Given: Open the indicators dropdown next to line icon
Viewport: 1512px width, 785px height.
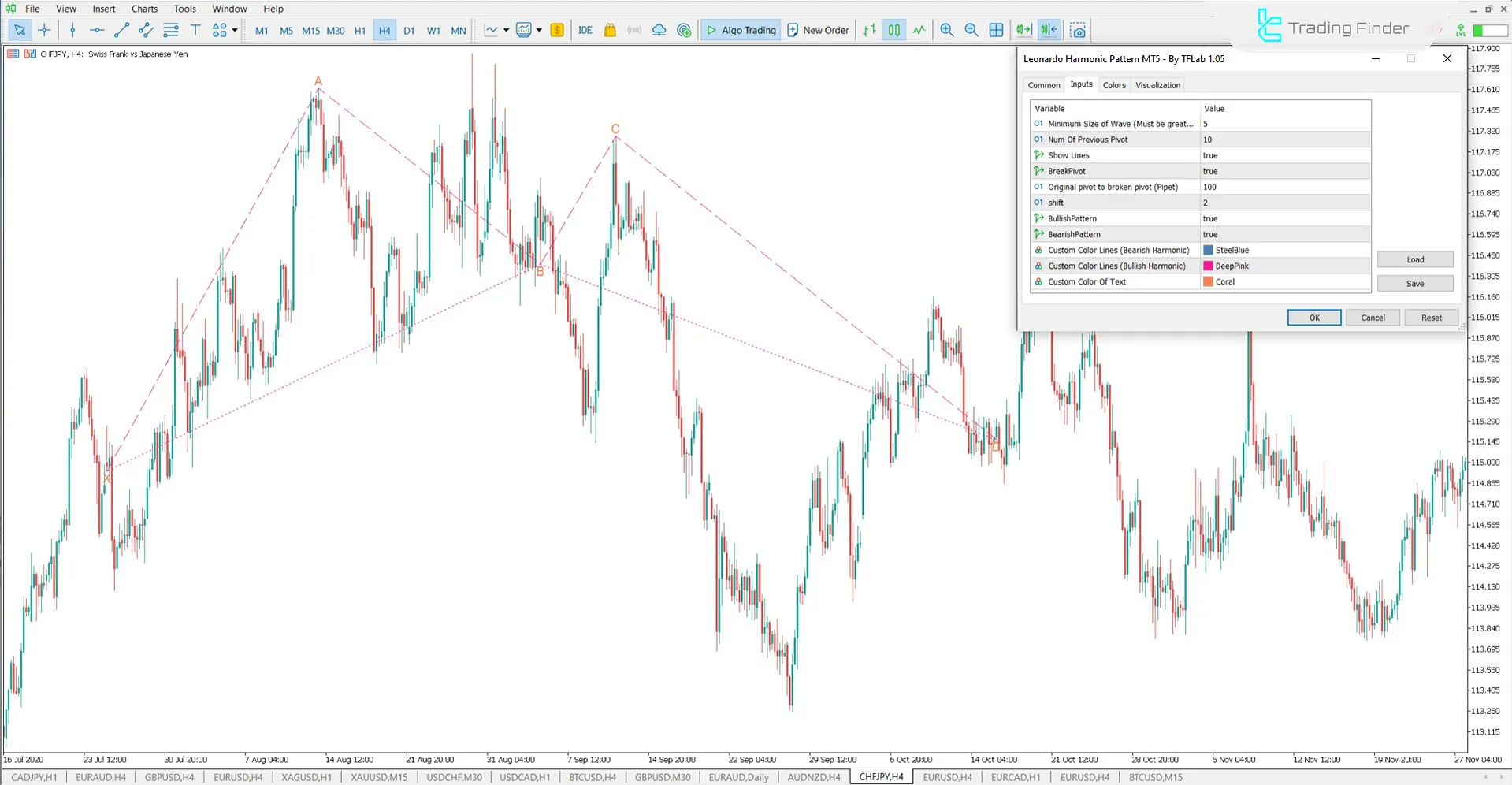Looking at the screenshot, I should pos(507,30).
